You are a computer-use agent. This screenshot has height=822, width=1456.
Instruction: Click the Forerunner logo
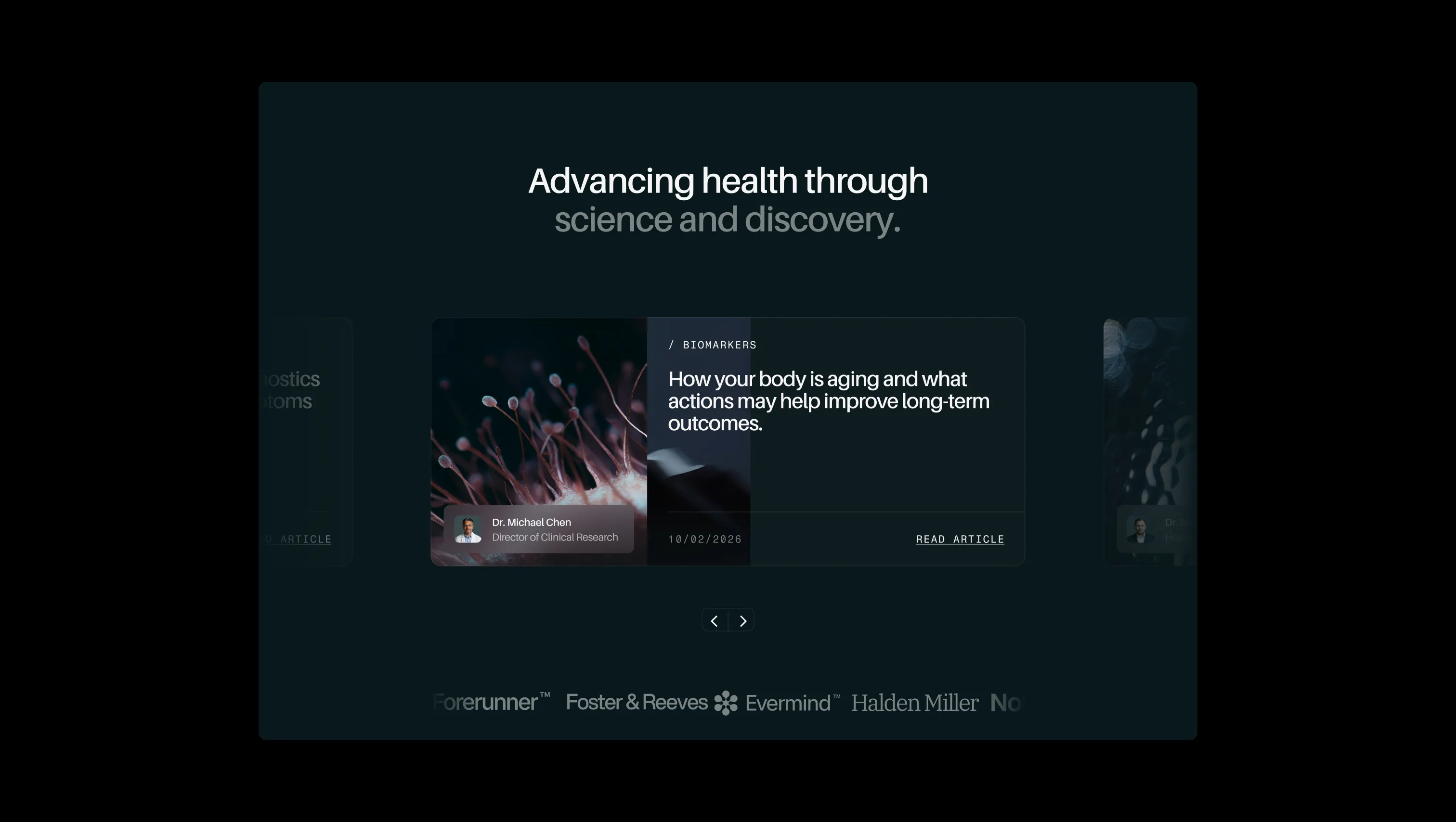(x=492, y=702)
